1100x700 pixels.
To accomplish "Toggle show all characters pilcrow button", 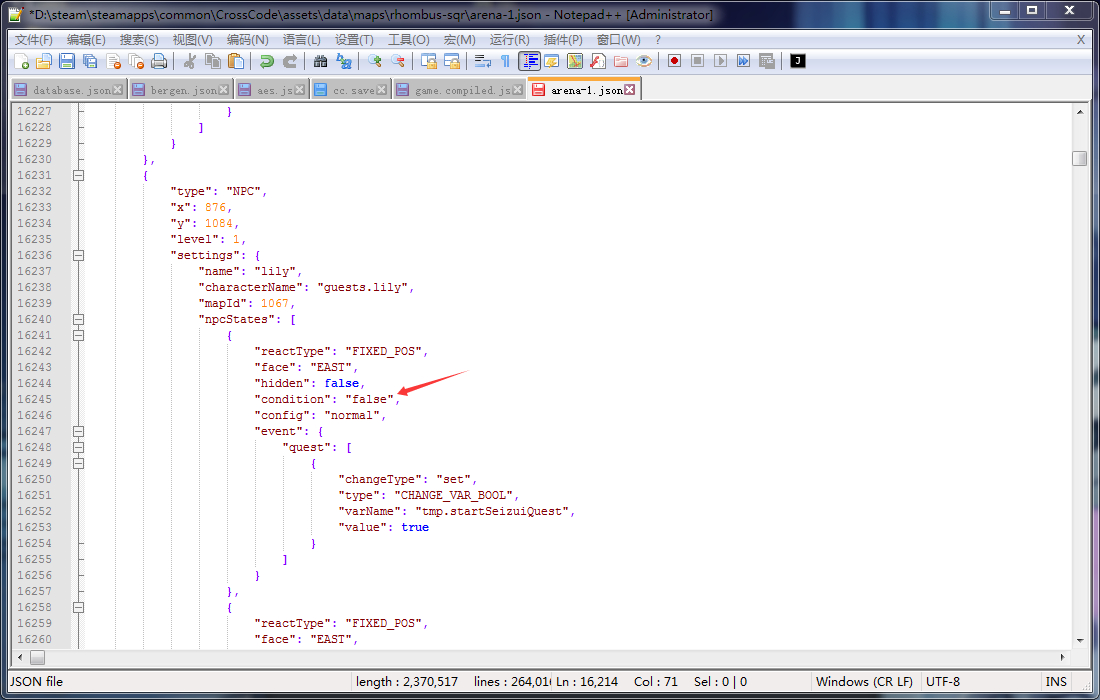I will [x=505, y=61].
